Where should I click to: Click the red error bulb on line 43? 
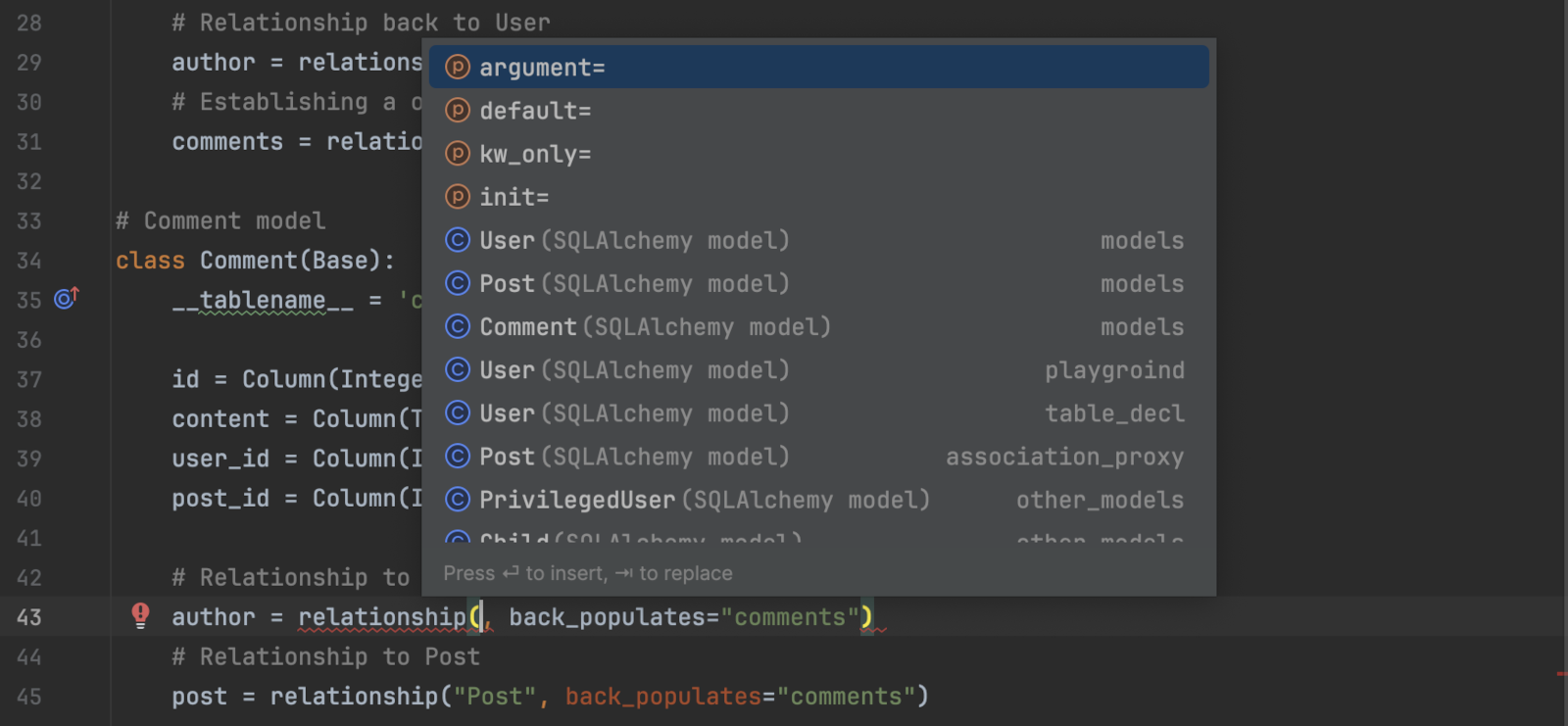point(140,615)
